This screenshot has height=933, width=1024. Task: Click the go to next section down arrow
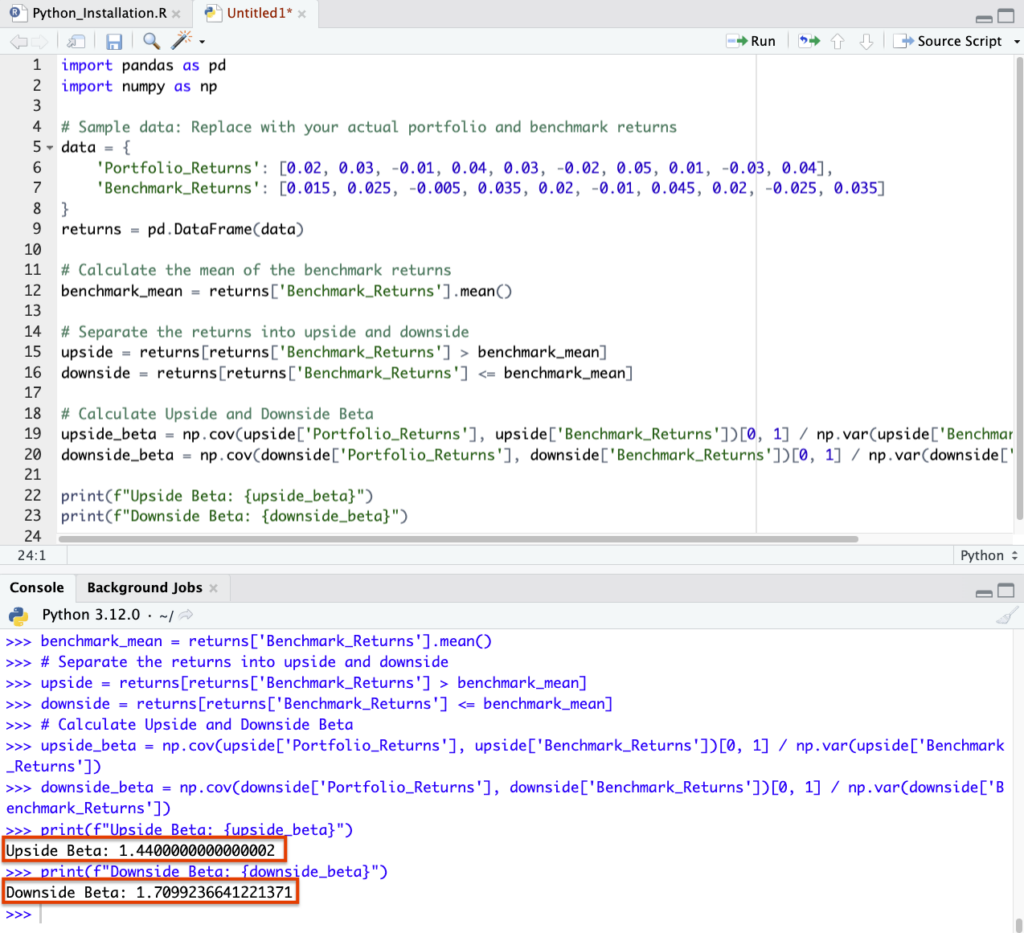866,41
